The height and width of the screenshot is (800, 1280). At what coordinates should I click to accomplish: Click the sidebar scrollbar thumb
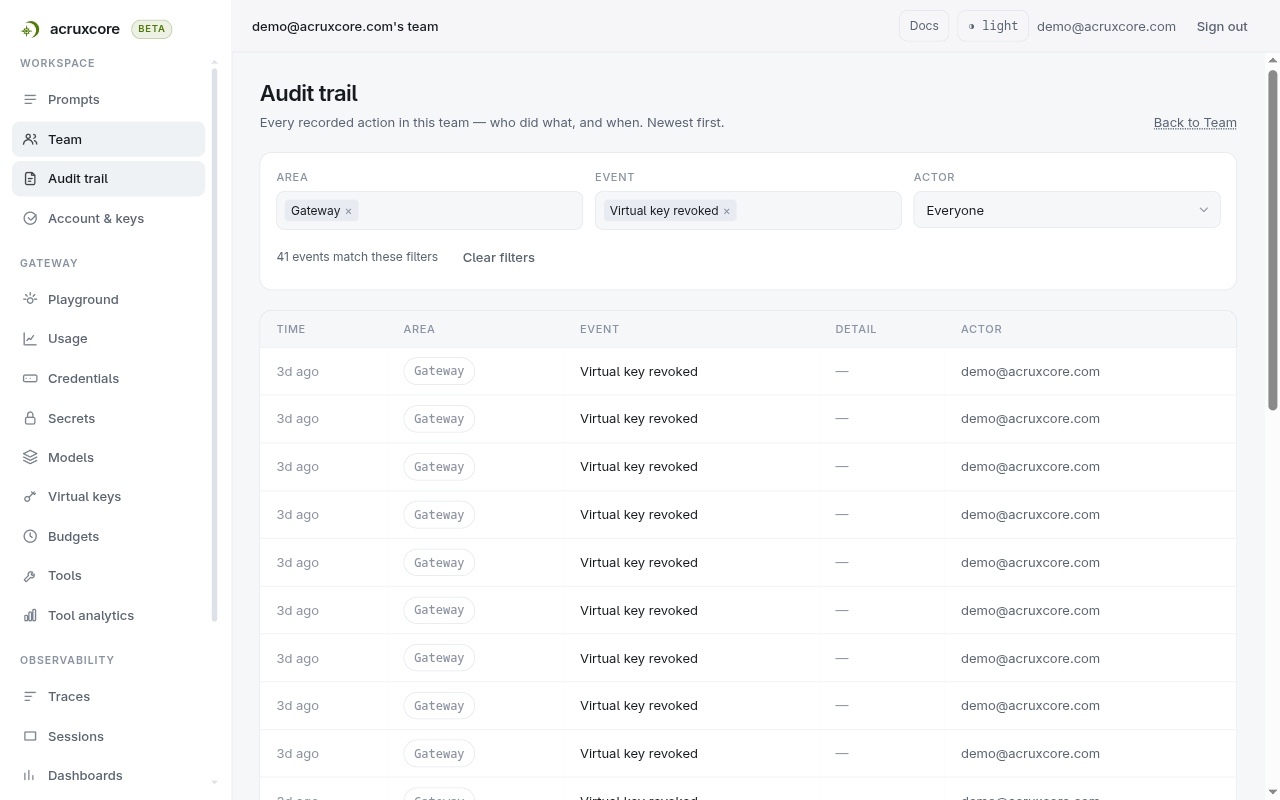pos(214,345)
